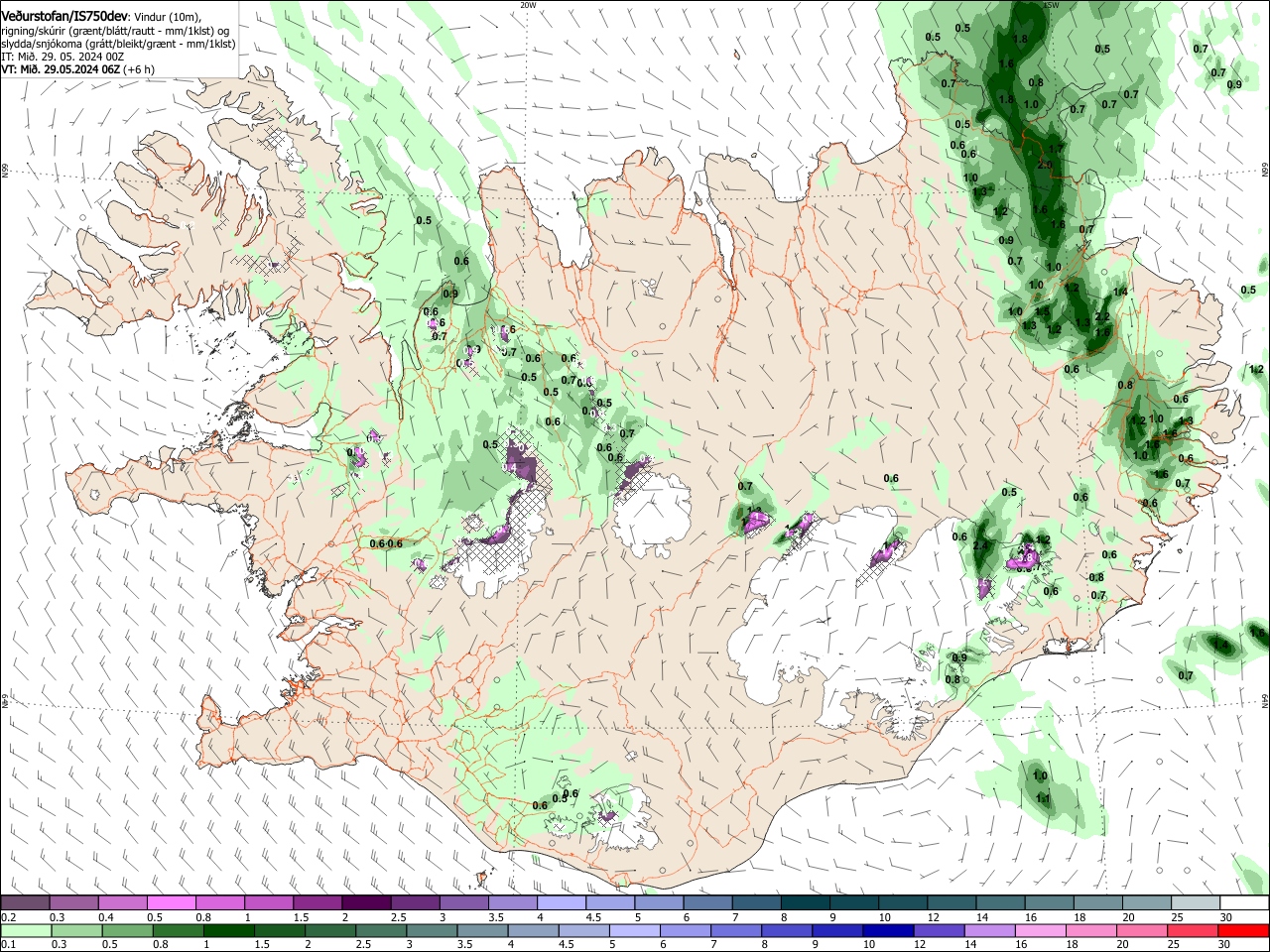Select the 'VT: Mið. 29.05.2024 06Z (+6 h)' line
Viewport: 1270px width, 952px height.
pyautogui.click(x=78, y=70)
